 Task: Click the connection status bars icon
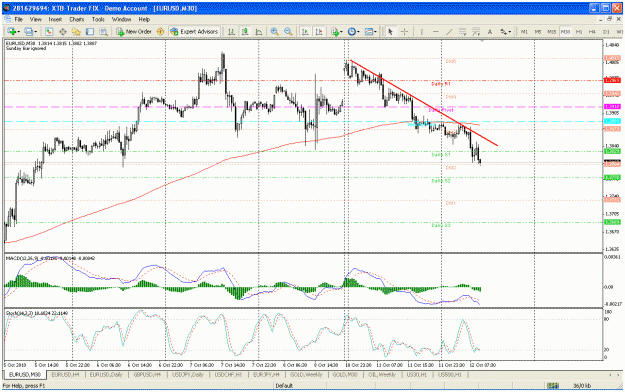pos(553,386)
